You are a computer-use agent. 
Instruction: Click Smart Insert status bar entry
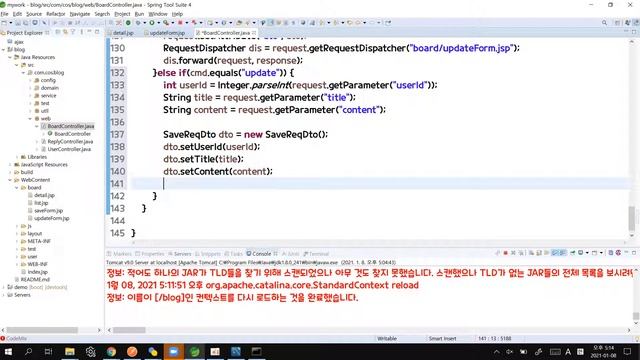(x=442, y=338)
